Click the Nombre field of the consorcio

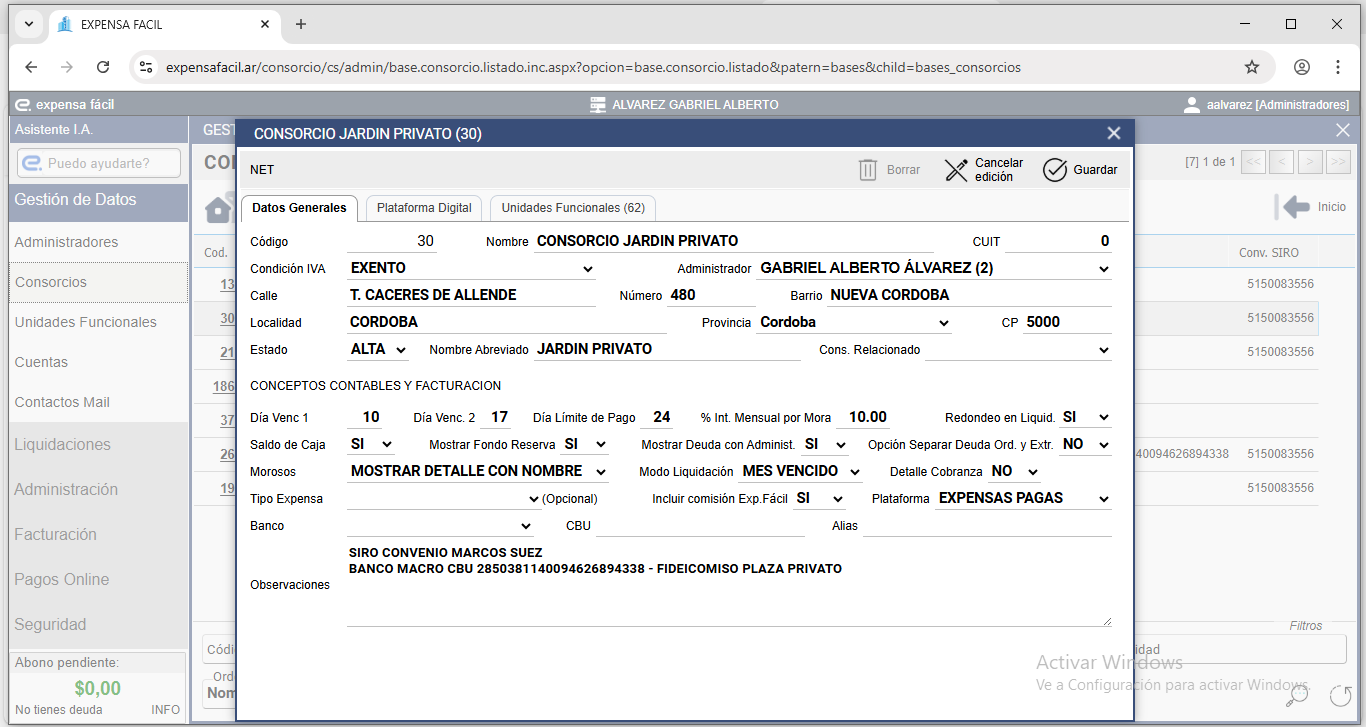732,241
